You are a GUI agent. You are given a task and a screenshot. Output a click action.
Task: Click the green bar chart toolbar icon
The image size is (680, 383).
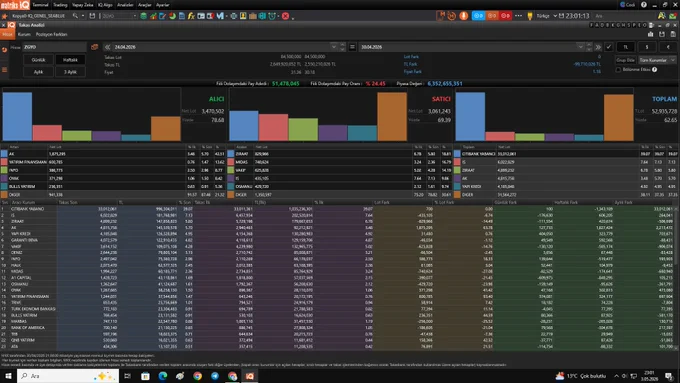153,16
